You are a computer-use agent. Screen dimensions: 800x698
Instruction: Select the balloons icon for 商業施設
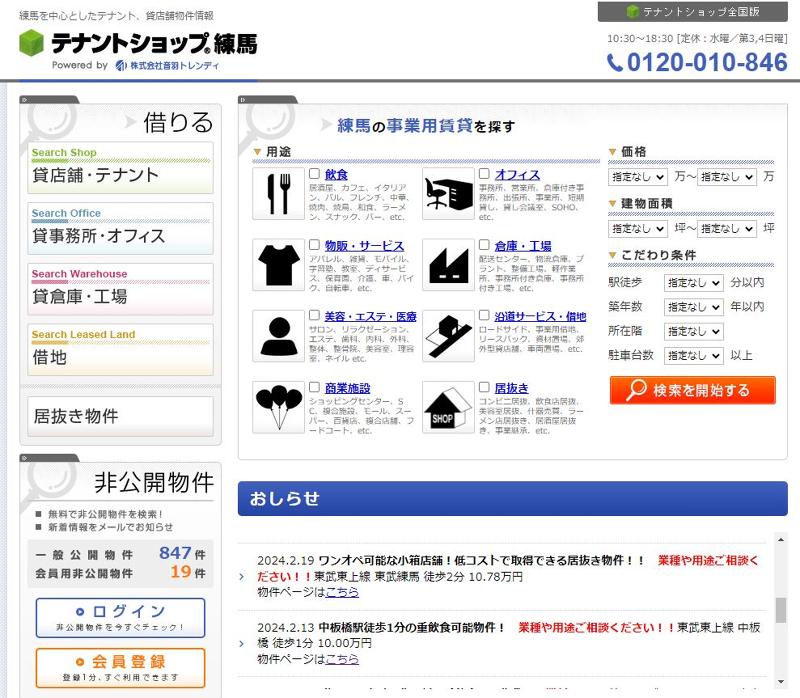pyautogui.click(x=277, y=405)
